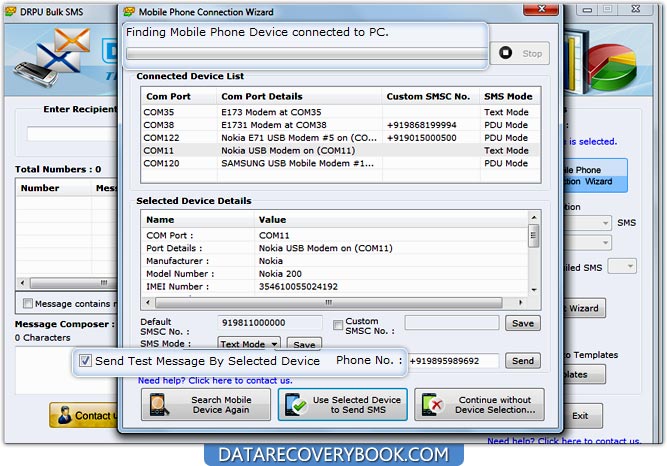Click the IMEI value 354610055024192

point(298,286)
